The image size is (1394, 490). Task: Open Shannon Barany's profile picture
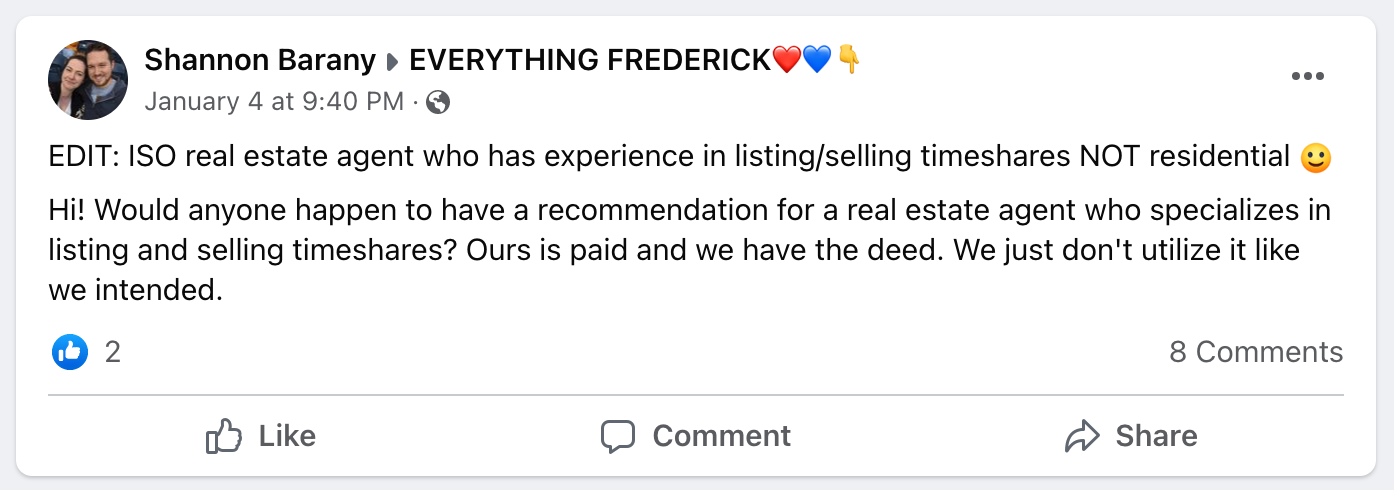88,80
